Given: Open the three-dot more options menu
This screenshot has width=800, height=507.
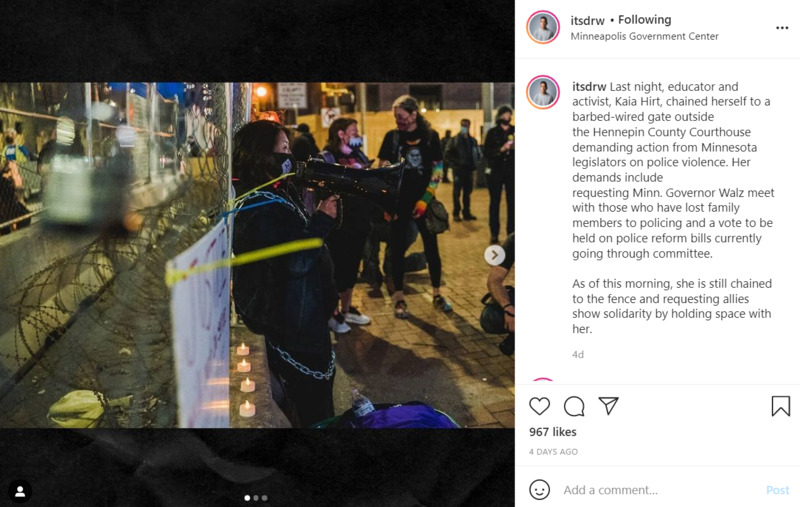Looking at the screenshot, I should (x=782, y=28).
